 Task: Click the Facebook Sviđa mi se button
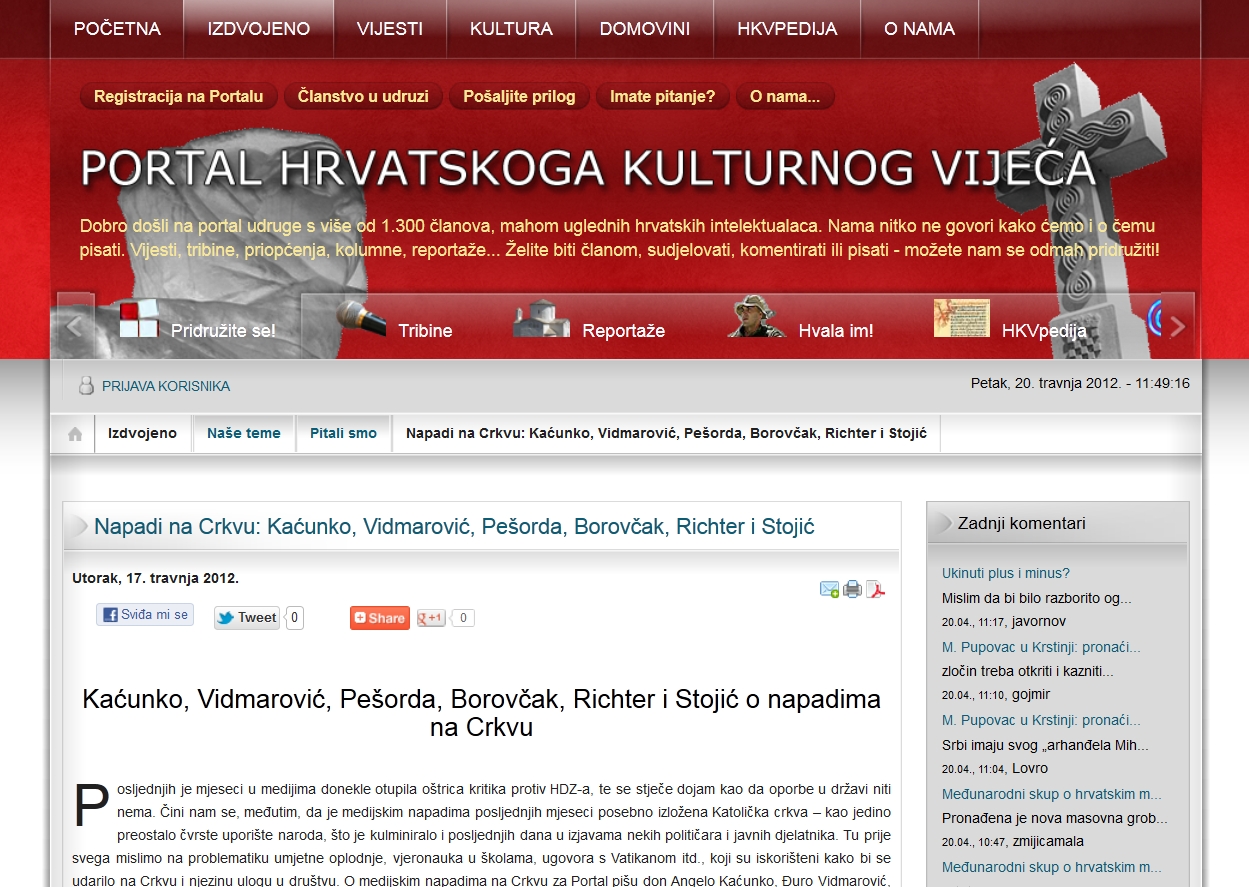pos(145,615)
